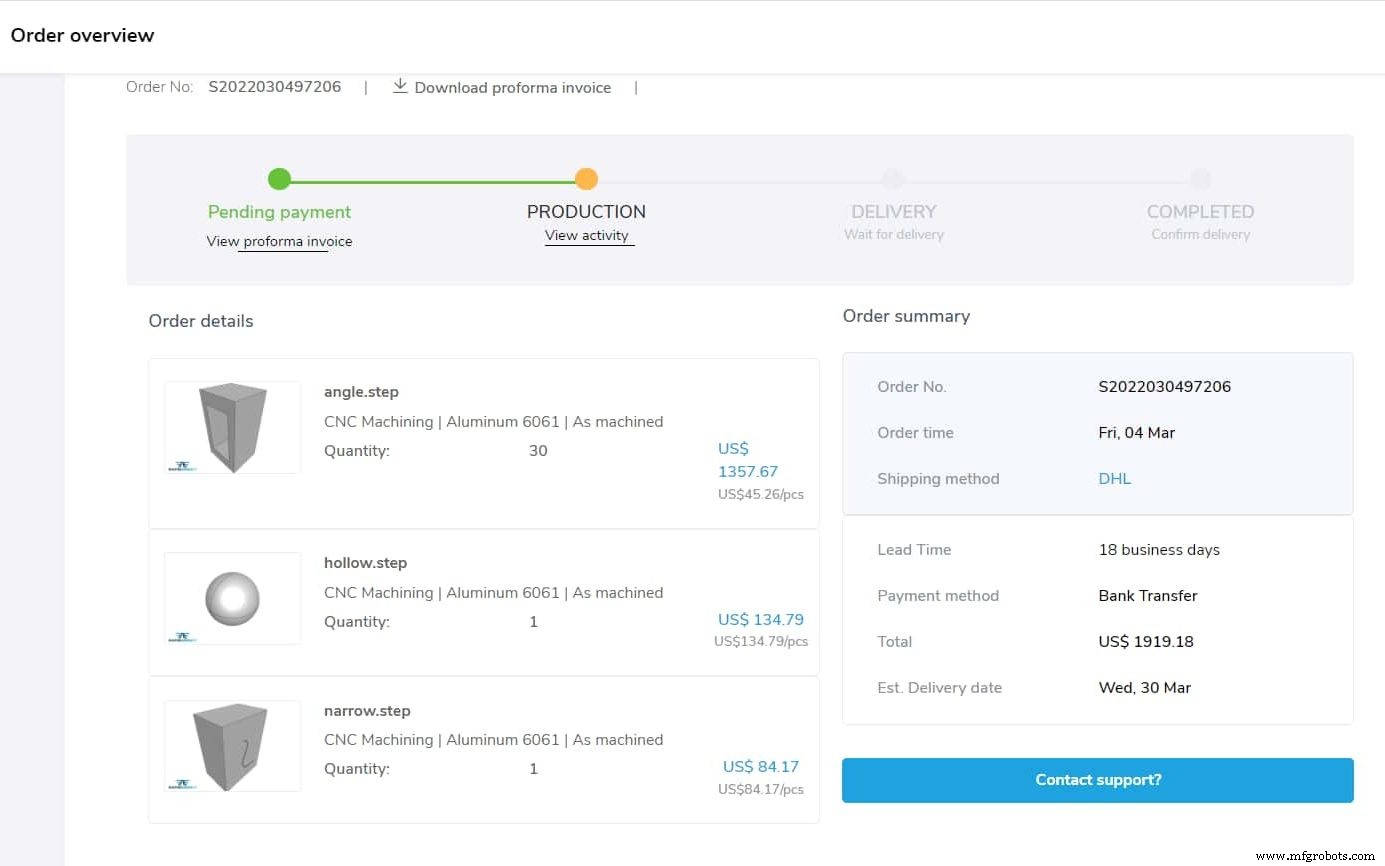This screenshot has width=1385, height=866.
Task: Click the US$ 1357.67 price for angle.step
Action: click(748, 460)
